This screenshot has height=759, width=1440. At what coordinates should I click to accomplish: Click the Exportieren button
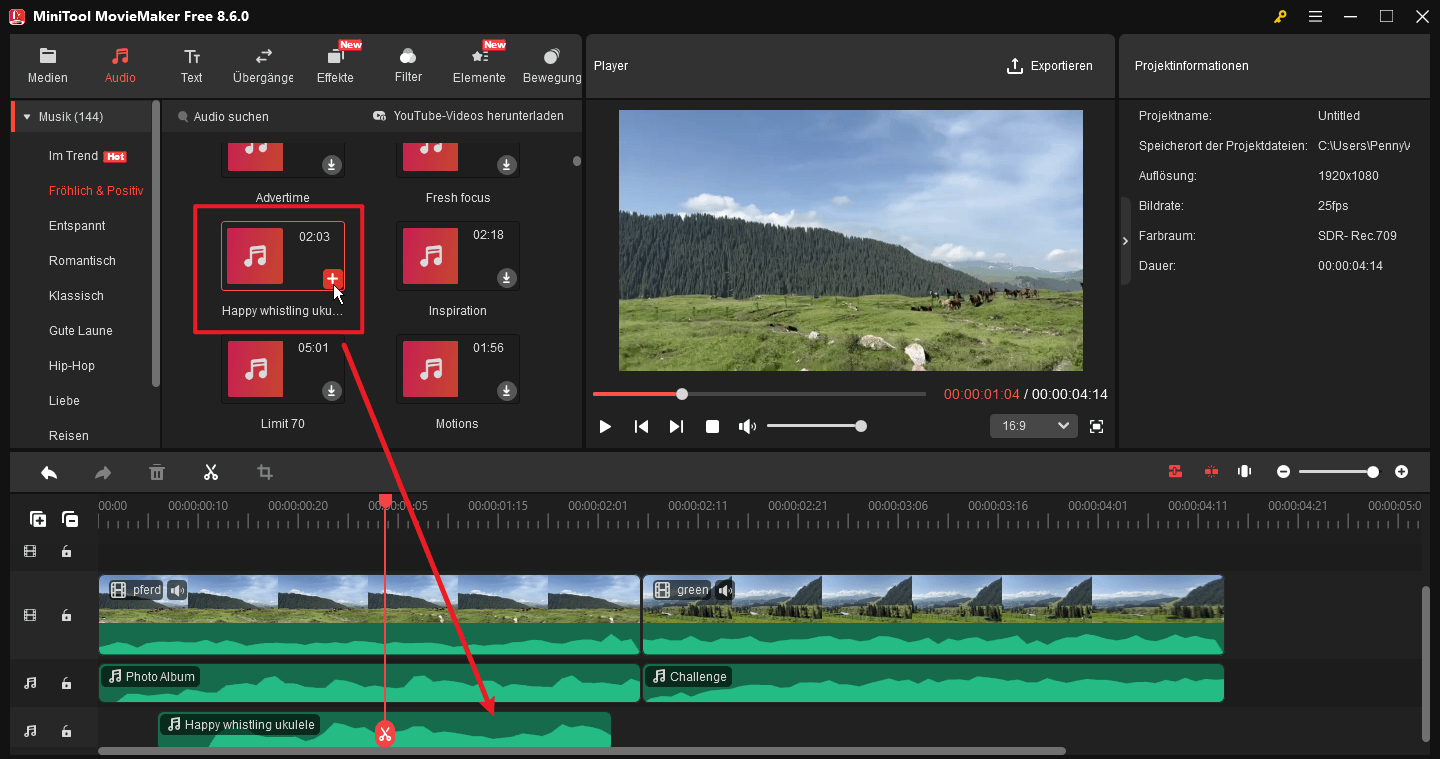coord(1050,66)
